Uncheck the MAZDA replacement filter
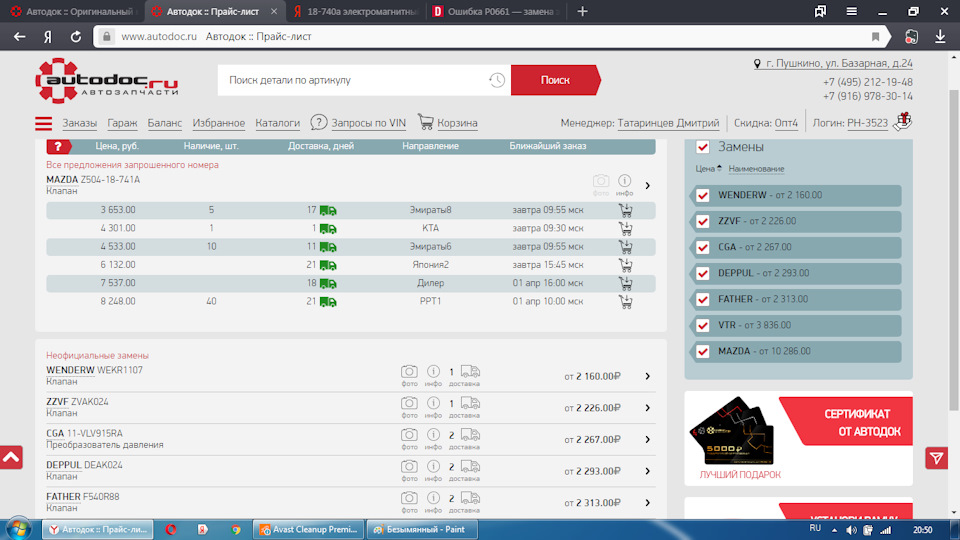Screen dimensions: 960x540 point(703,351)
